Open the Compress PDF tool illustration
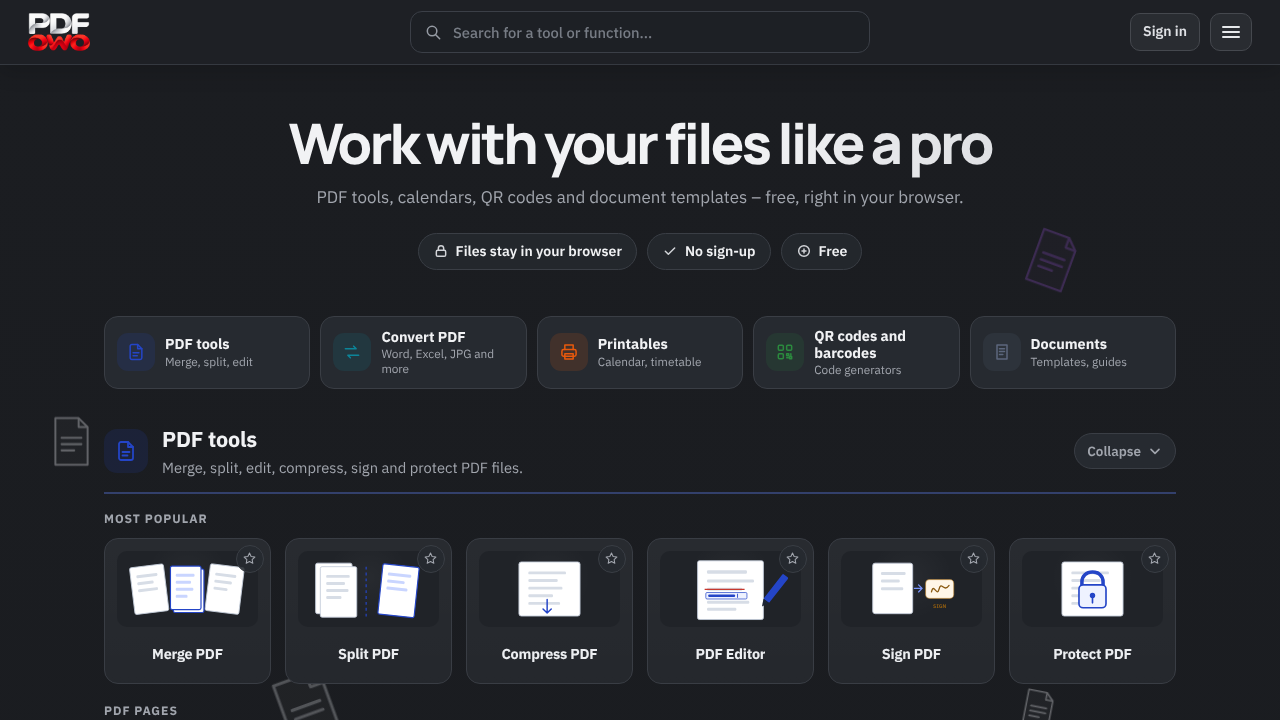This screenshot has width=1280, height=720. pos(549,589)
